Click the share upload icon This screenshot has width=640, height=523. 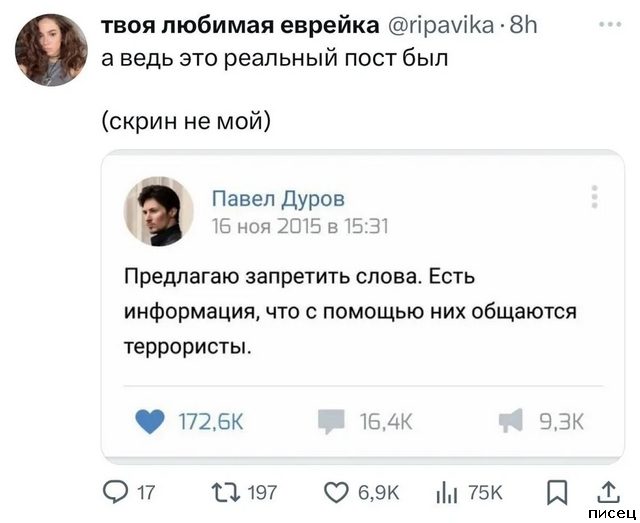[x=609, y=490]
